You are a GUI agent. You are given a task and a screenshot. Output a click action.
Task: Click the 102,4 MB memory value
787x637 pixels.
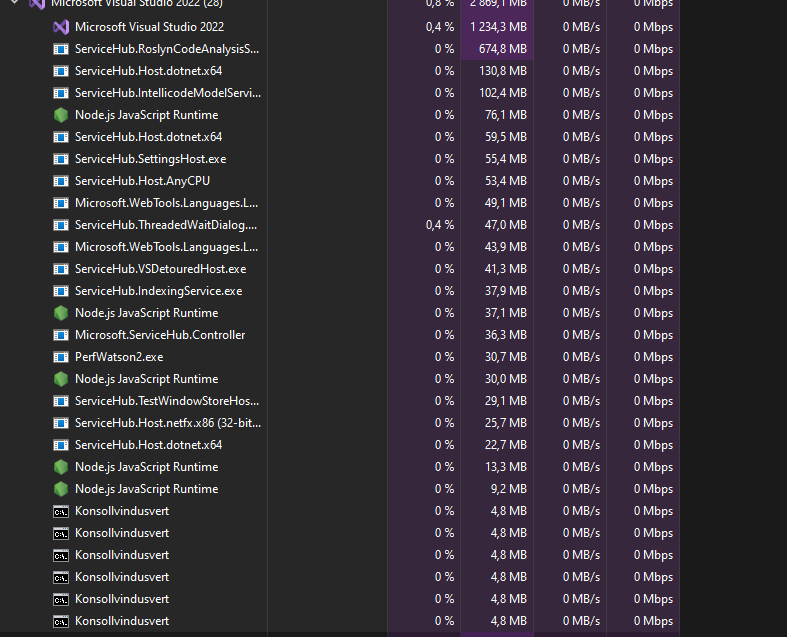click(503, 93)
